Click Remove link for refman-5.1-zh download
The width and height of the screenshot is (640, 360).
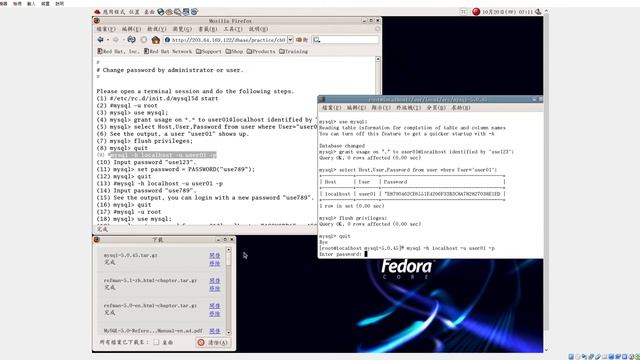[215, 289]
